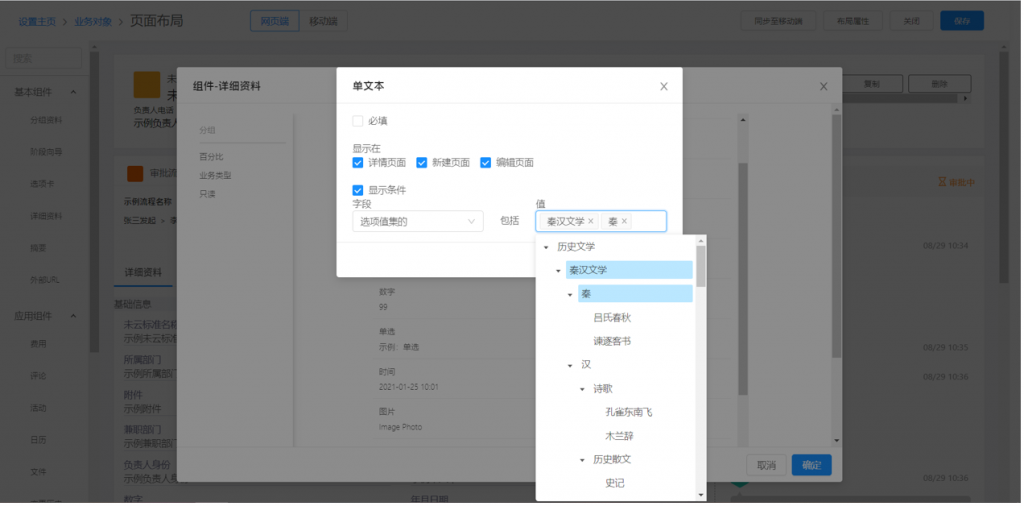
Task: Collapse the 秦汉文学 tree node arrow
Action: [x=558, y=271]
